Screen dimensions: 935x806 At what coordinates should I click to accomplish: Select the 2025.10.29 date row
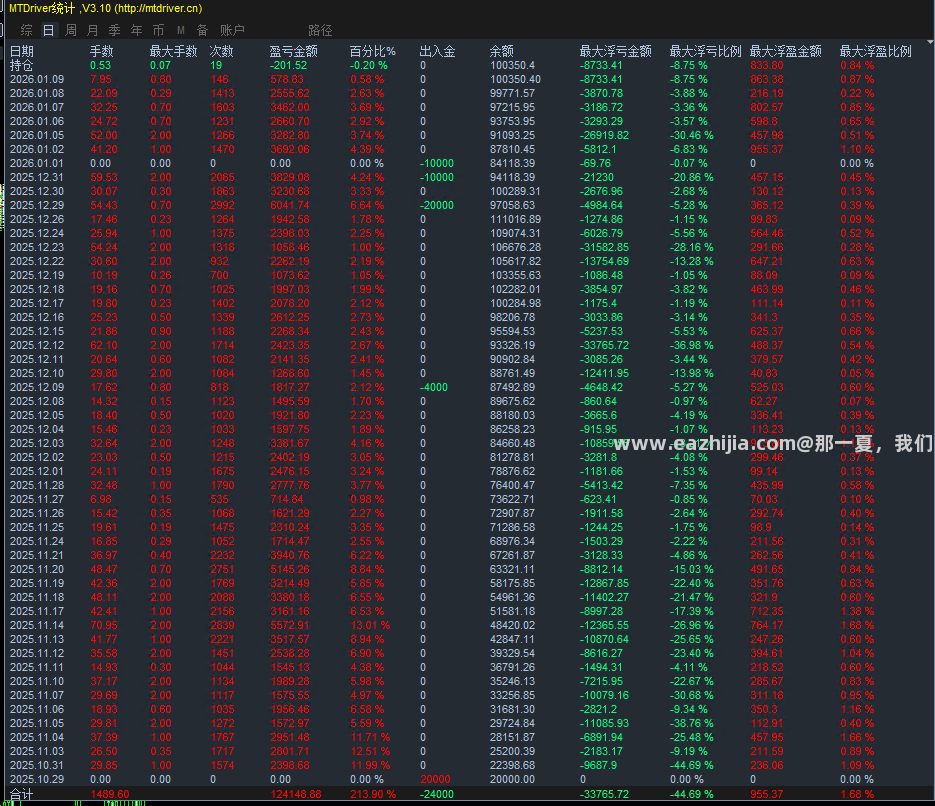pyautogui.click(x=37, y=779)
